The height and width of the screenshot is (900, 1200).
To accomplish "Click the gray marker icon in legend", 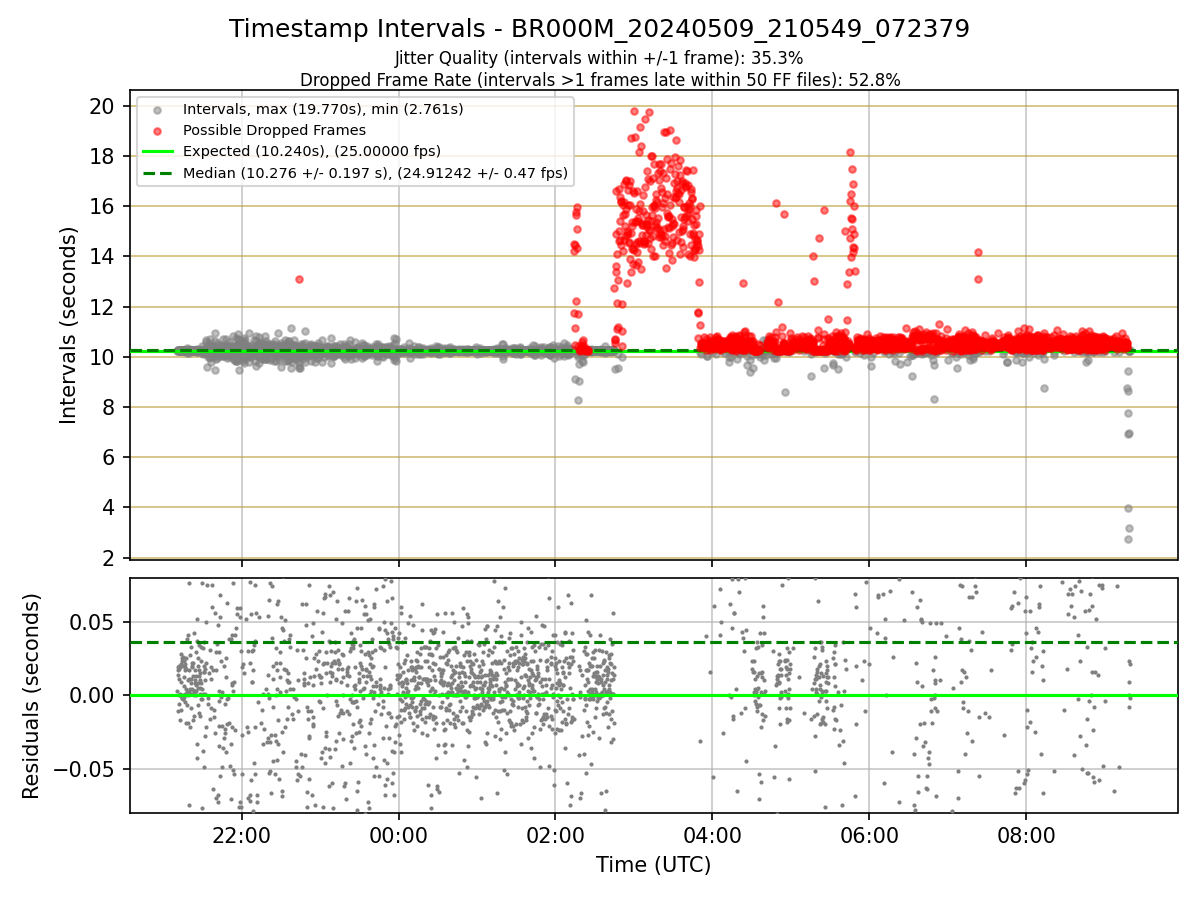I will tap(157, 108).
